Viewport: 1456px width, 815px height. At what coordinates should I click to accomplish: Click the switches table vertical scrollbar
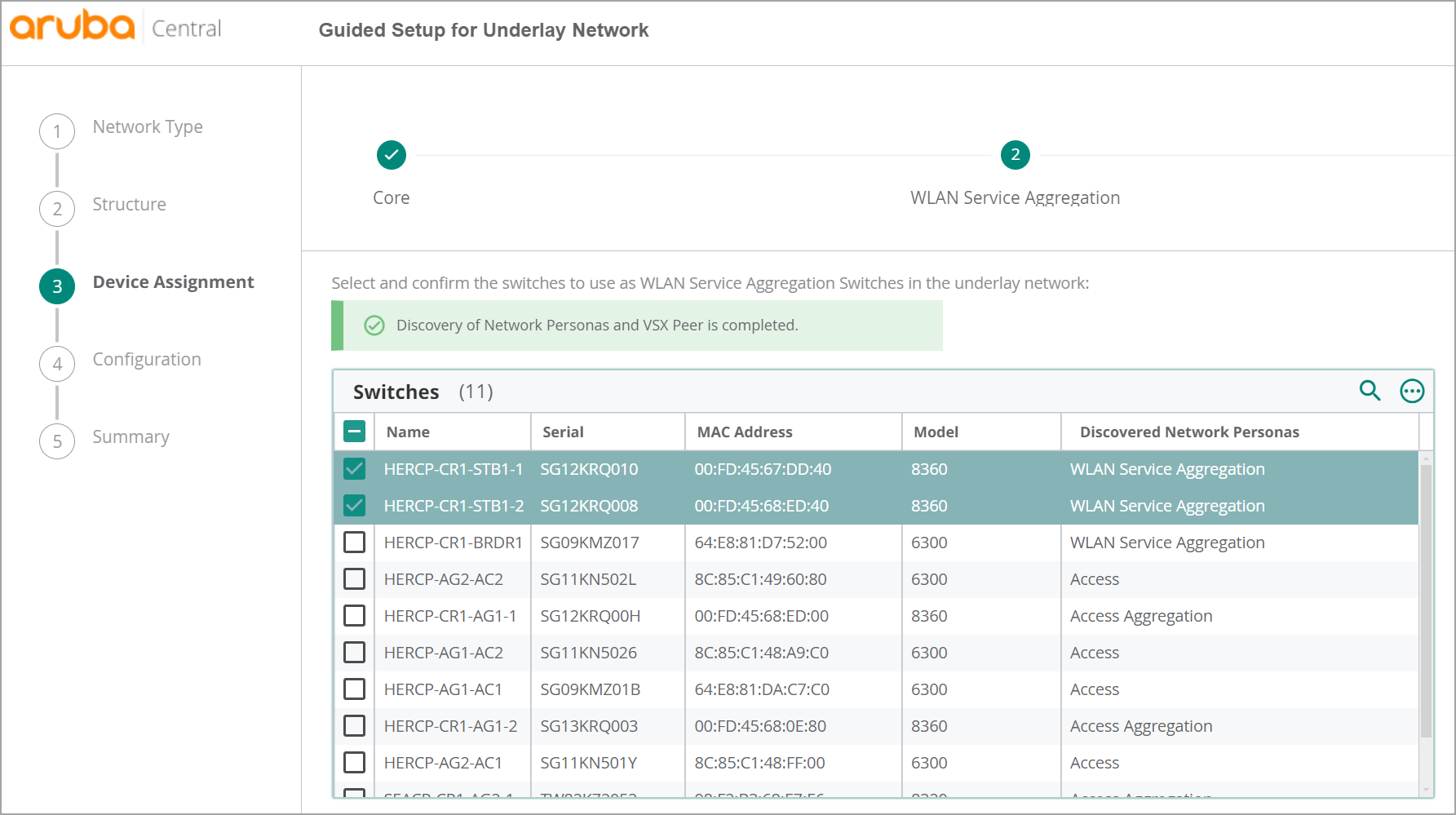click(1426, 600)
